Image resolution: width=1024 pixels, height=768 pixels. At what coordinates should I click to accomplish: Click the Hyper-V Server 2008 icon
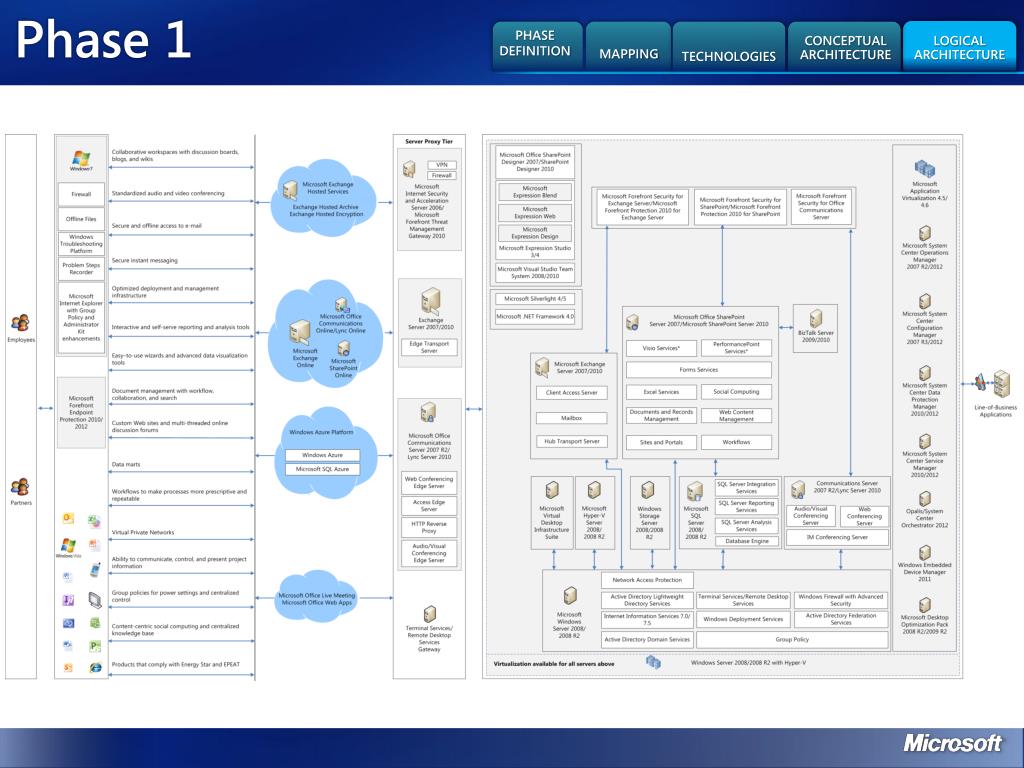pyautogui.click(x=594, y=491)
